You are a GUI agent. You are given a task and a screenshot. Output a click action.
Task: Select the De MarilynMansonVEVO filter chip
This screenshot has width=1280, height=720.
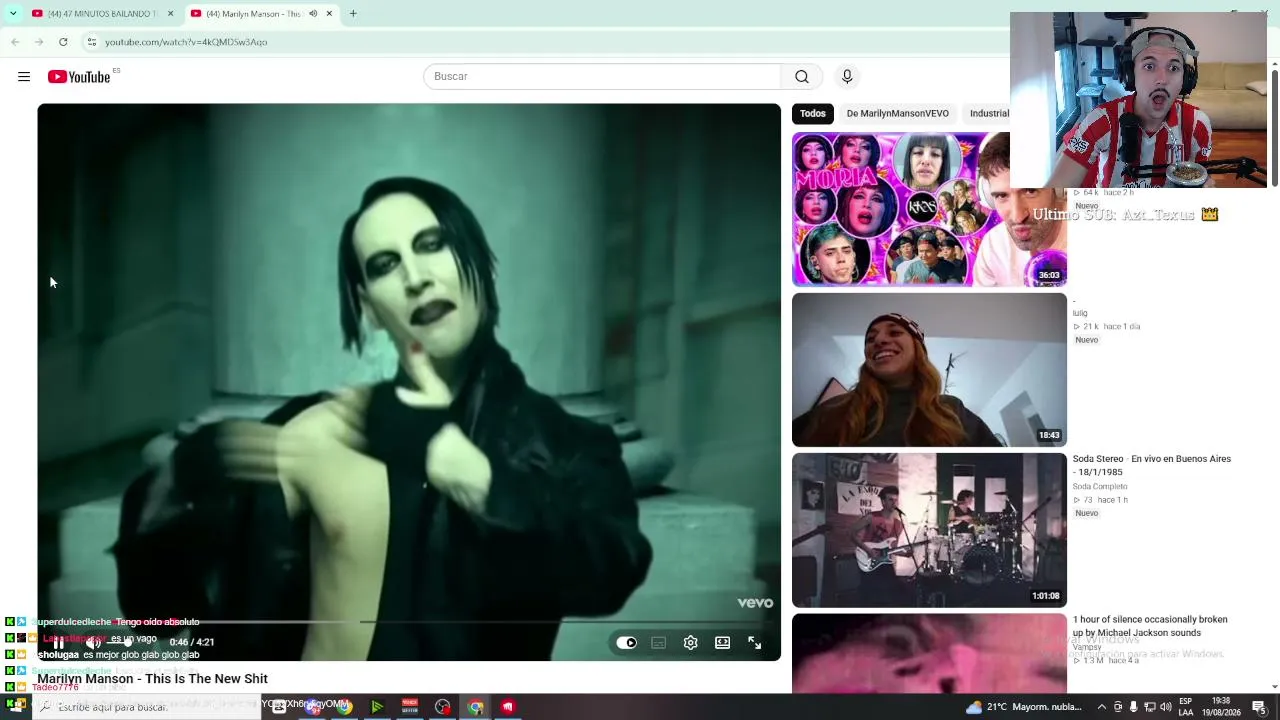click(x=898, y=113)
